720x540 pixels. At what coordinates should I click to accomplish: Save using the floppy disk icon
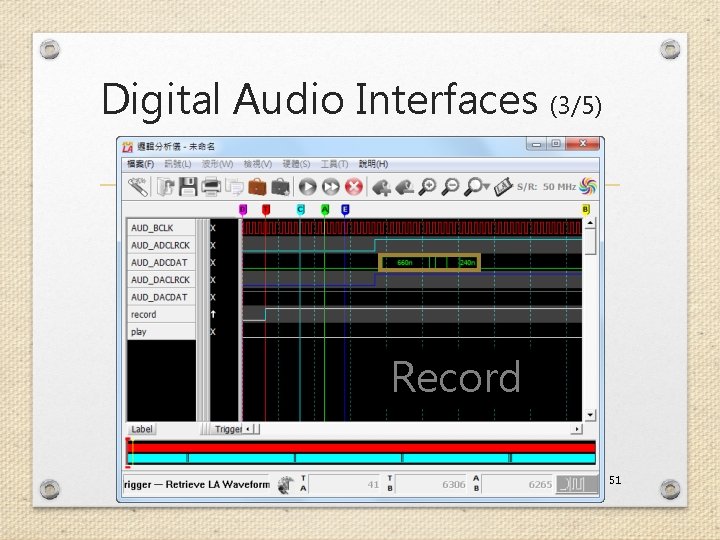click(x=188, y=187)
